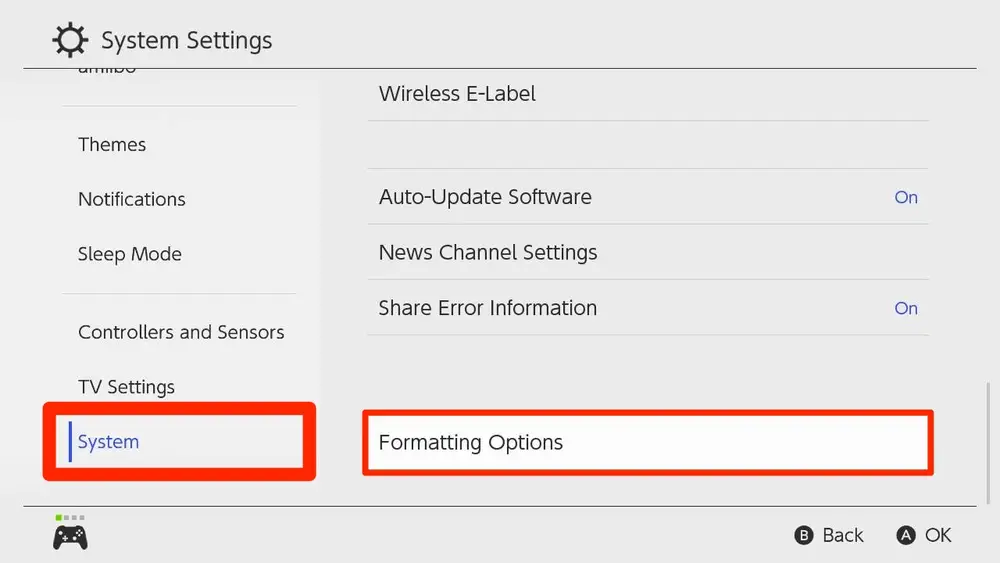Toggle Share Error Information On setting
The width and height of the screenshot is (1000, 563).
906,308
